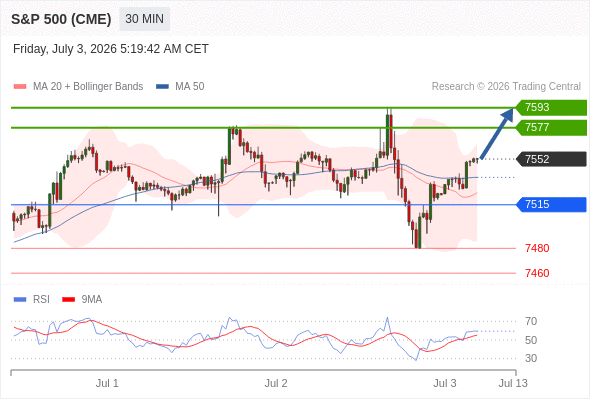Click the red 7480 support value

point(537,248)
